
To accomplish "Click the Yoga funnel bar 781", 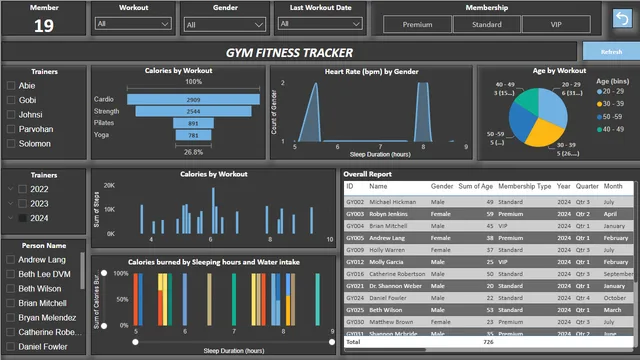I will coord(193,135).
